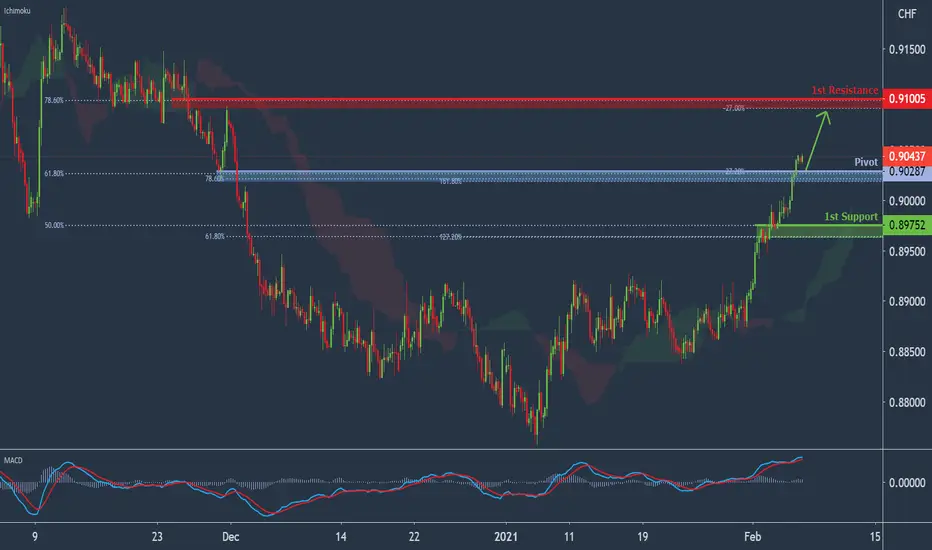Select the Pivot label

click(x=866, y=162)
